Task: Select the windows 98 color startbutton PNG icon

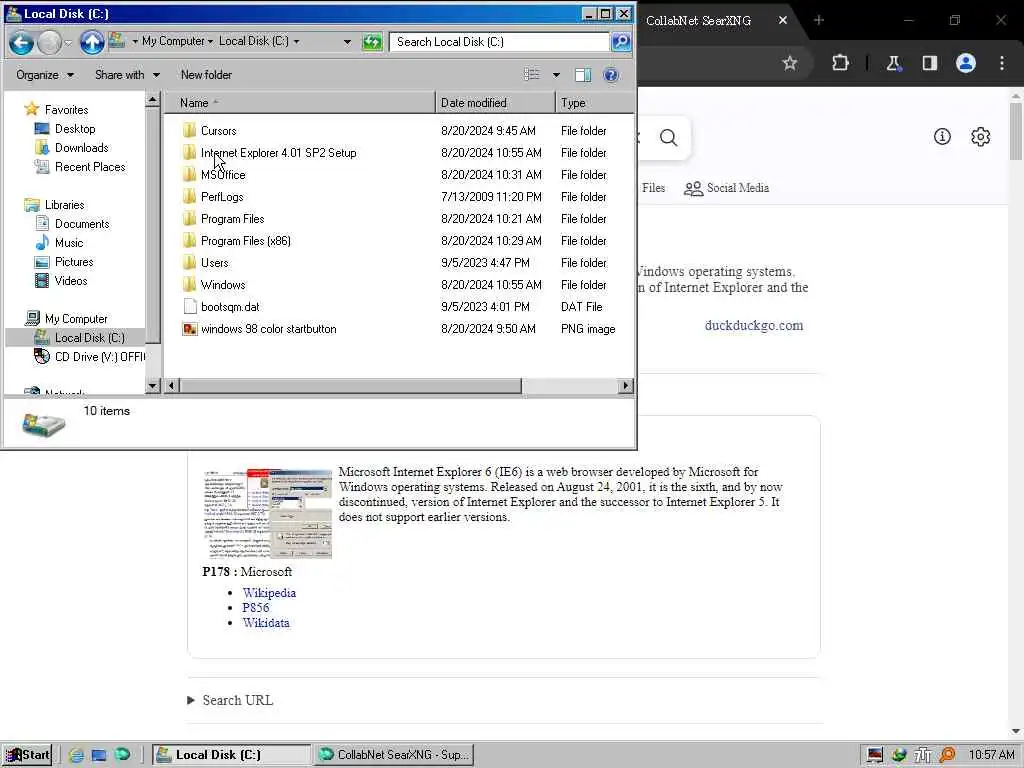Action: point(189,329)
